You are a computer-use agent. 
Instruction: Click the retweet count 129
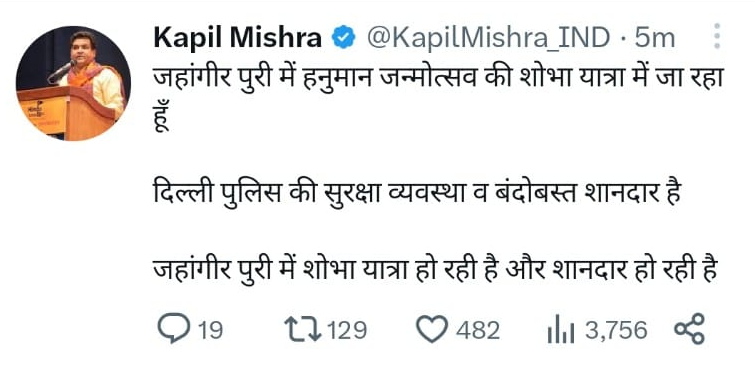pos(347,330)
